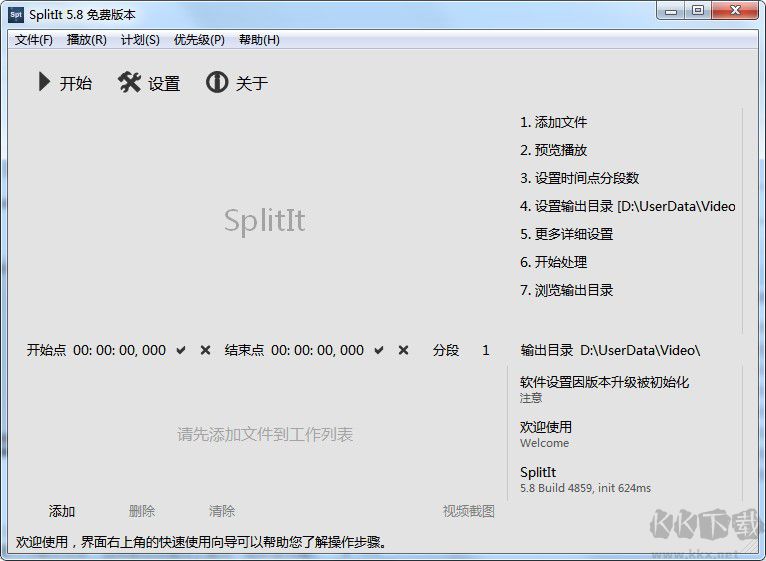Minimize the SplitIt window
The height and width of the screenshot is (561, 766).
pos(671,11)
